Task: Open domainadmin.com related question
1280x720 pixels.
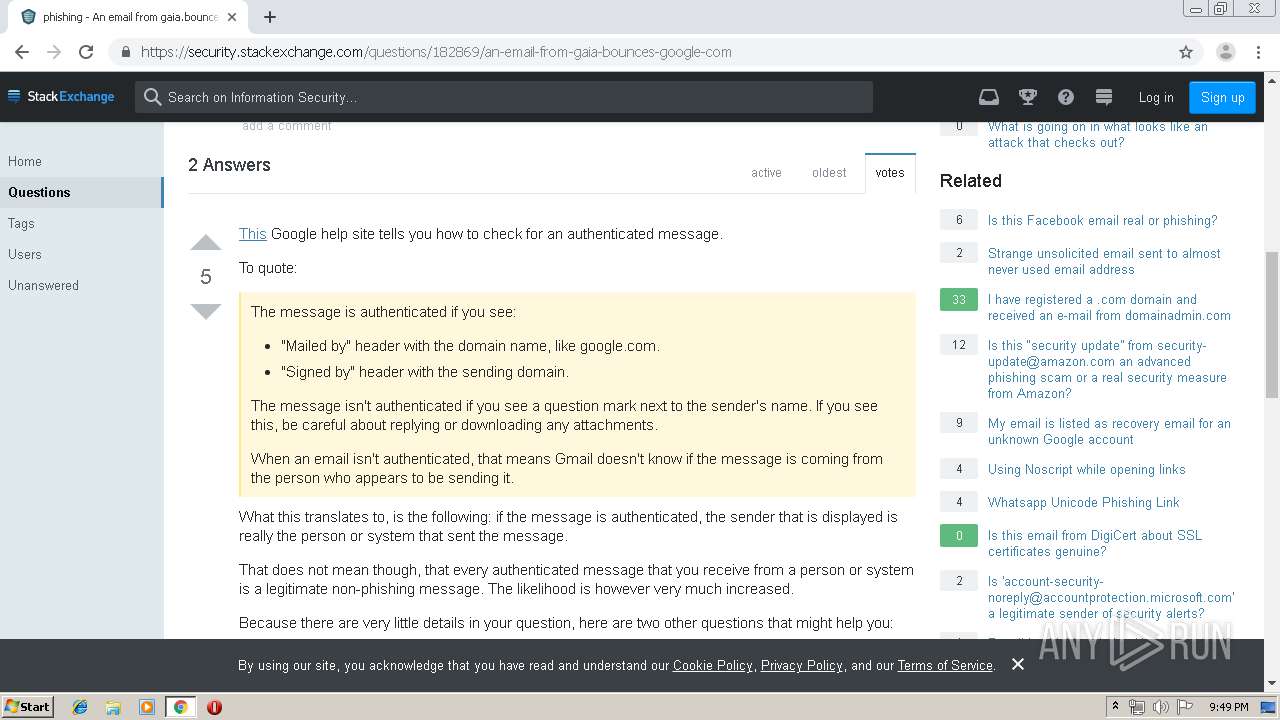Action: click(1109, 307)
